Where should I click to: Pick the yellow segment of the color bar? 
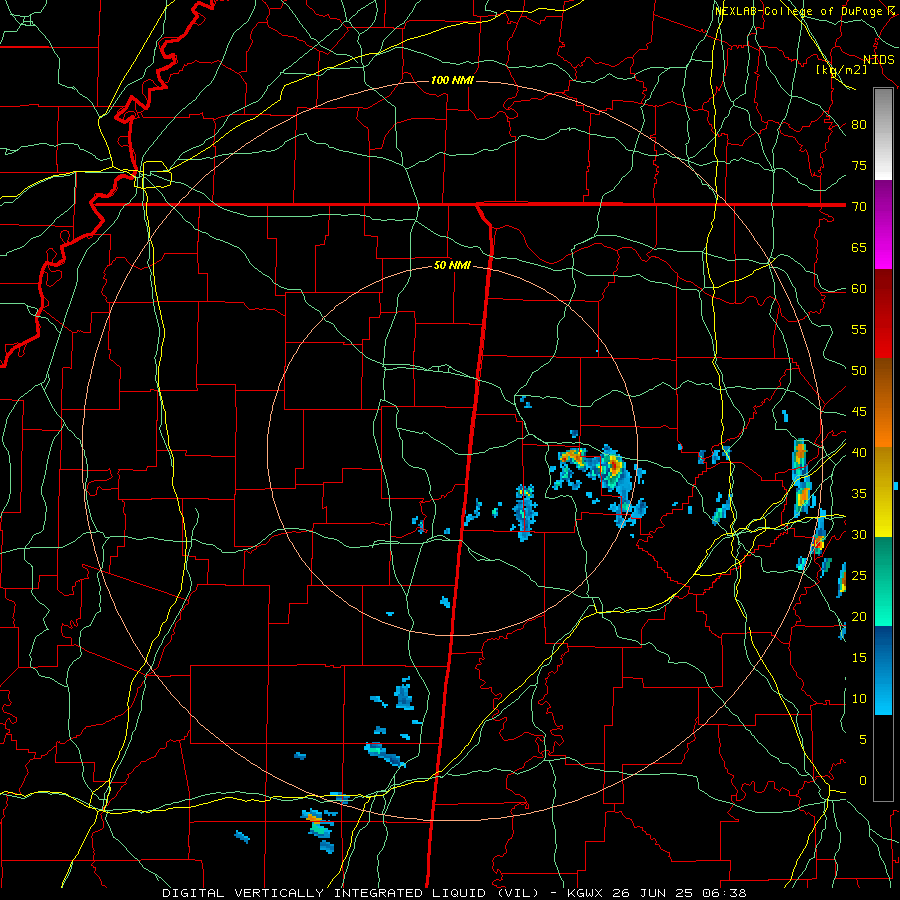(883, 492)
